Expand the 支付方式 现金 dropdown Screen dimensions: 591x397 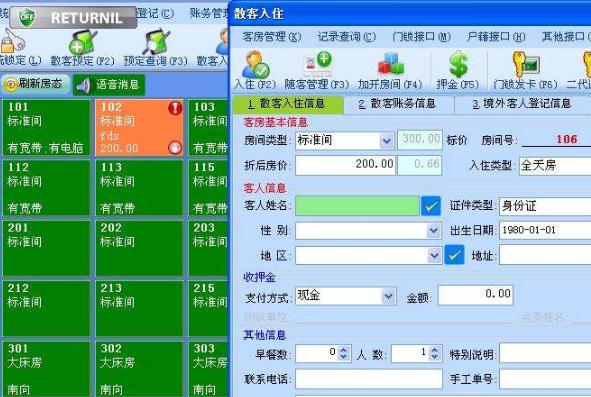pyautogui.click(x=388, y=296)
